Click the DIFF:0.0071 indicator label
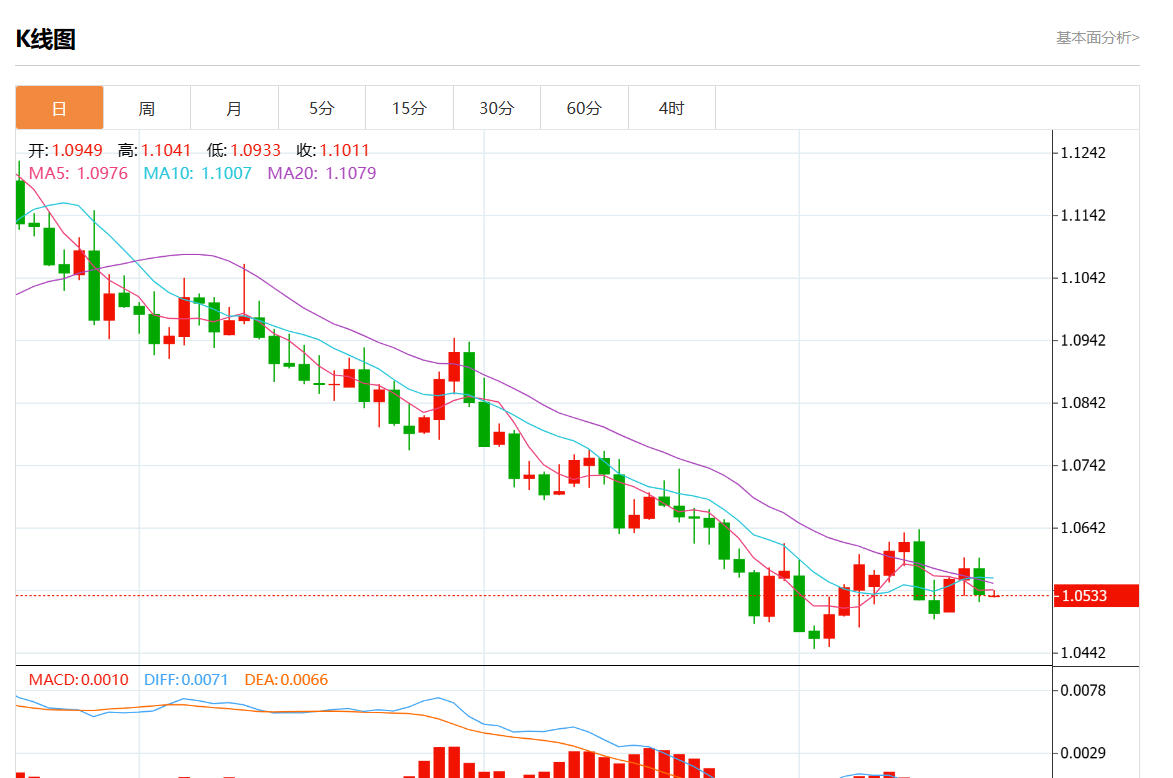 click(x=186, y=680)
